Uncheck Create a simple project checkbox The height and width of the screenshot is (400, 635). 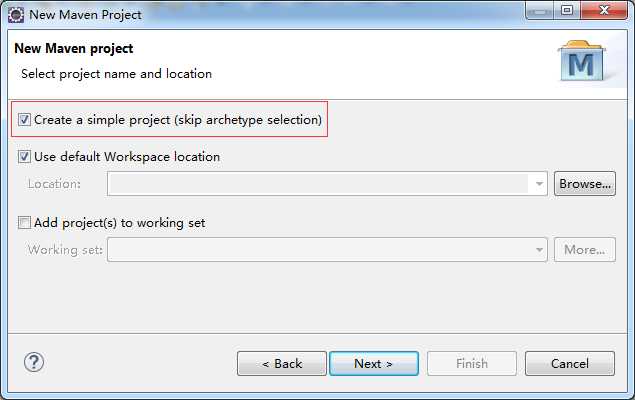click(24, 120)
